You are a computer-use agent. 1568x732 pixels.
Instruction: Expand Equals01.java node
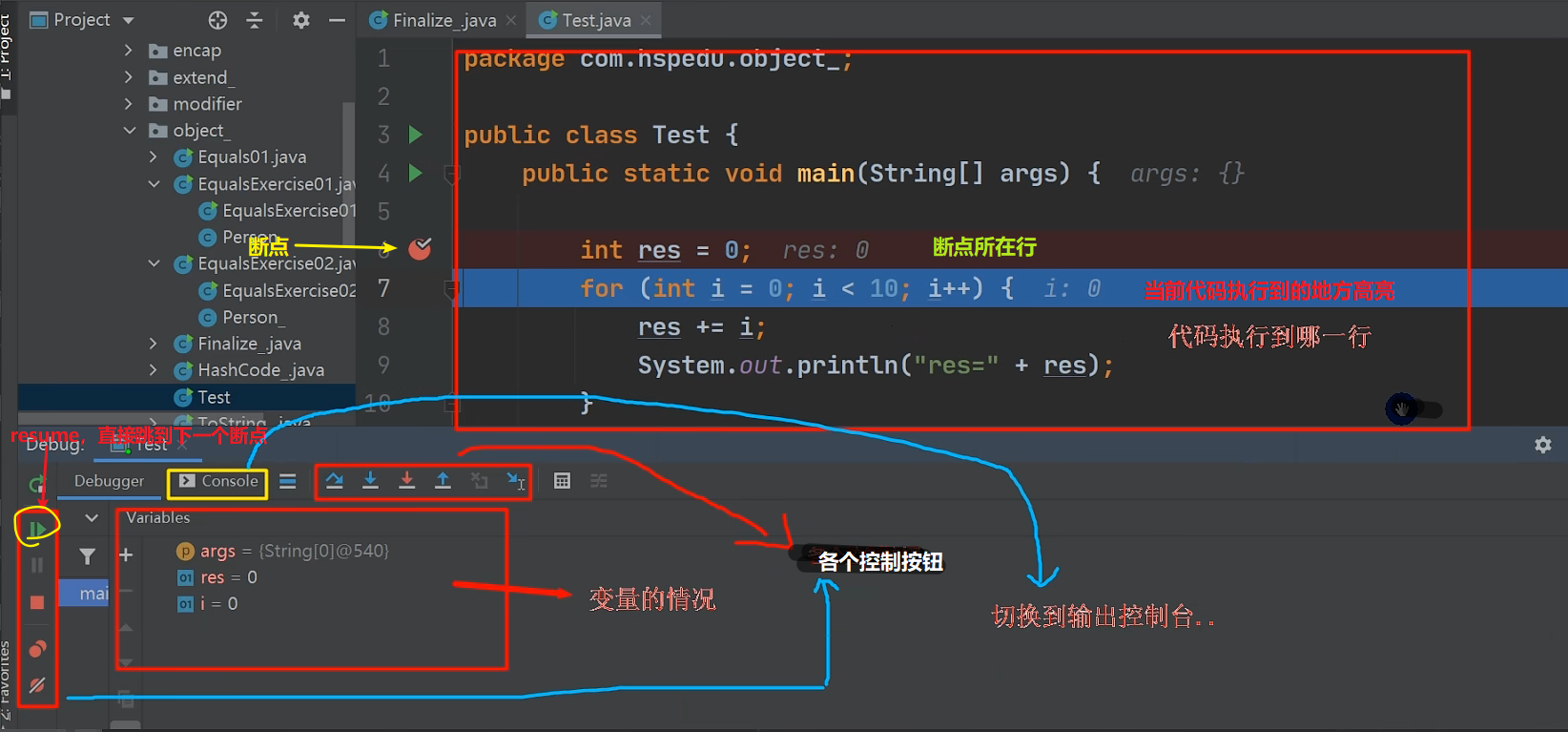click(x=154, y=157)
